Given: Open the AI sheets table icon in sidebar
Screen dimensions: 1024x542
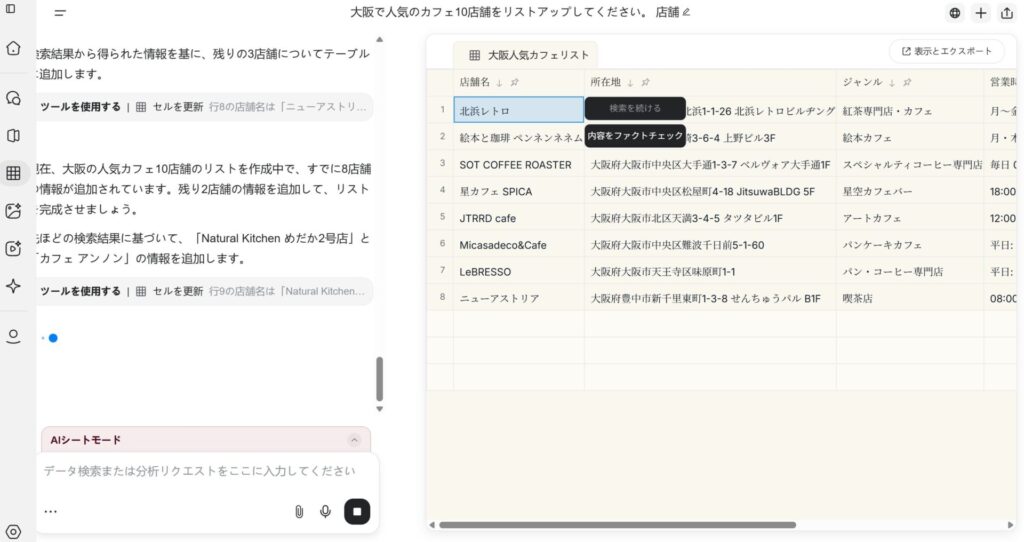Looking at the screenshot, I should pyautogui.click(x=13, y=173).
